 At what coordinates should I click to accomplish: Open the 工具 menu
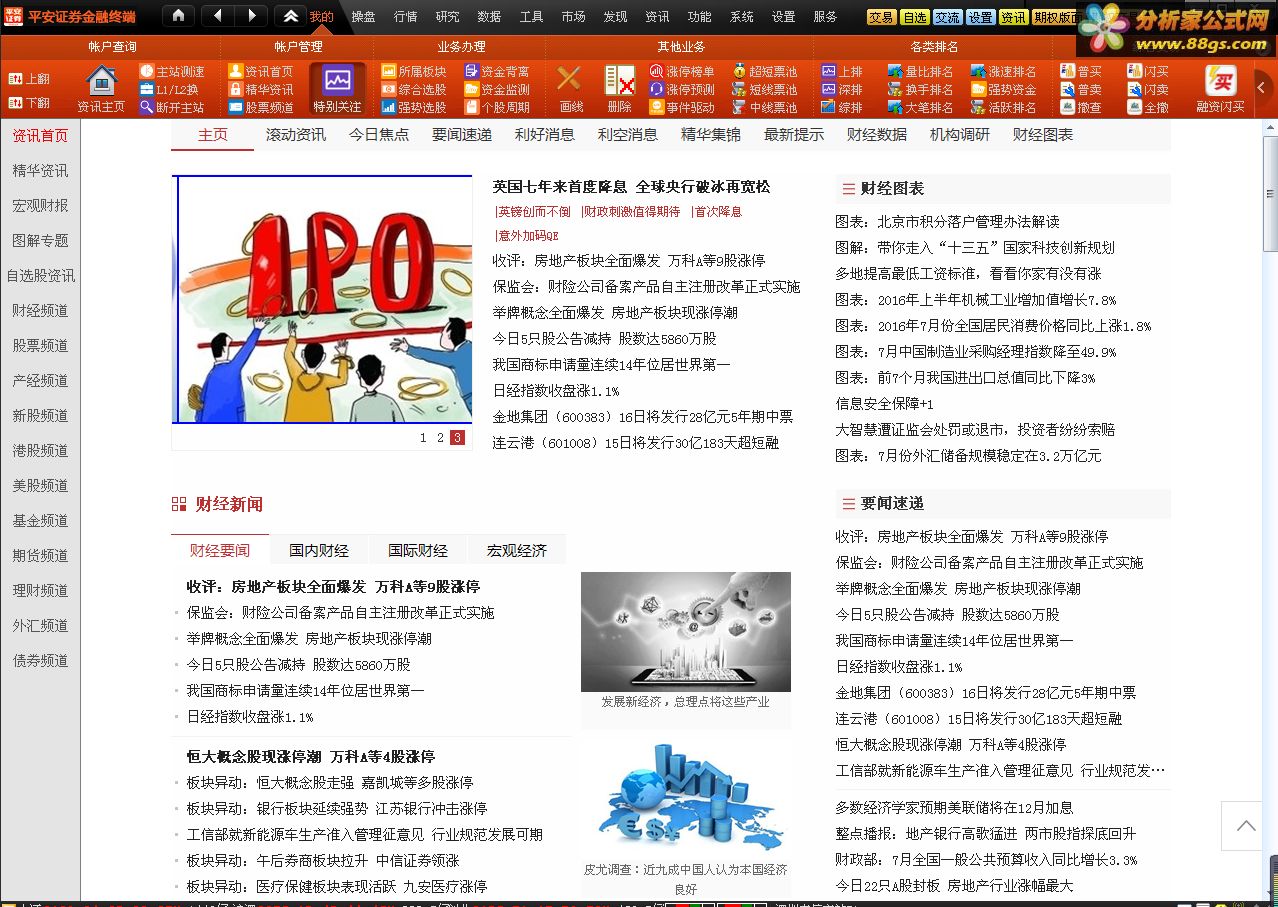coord(531,16)
